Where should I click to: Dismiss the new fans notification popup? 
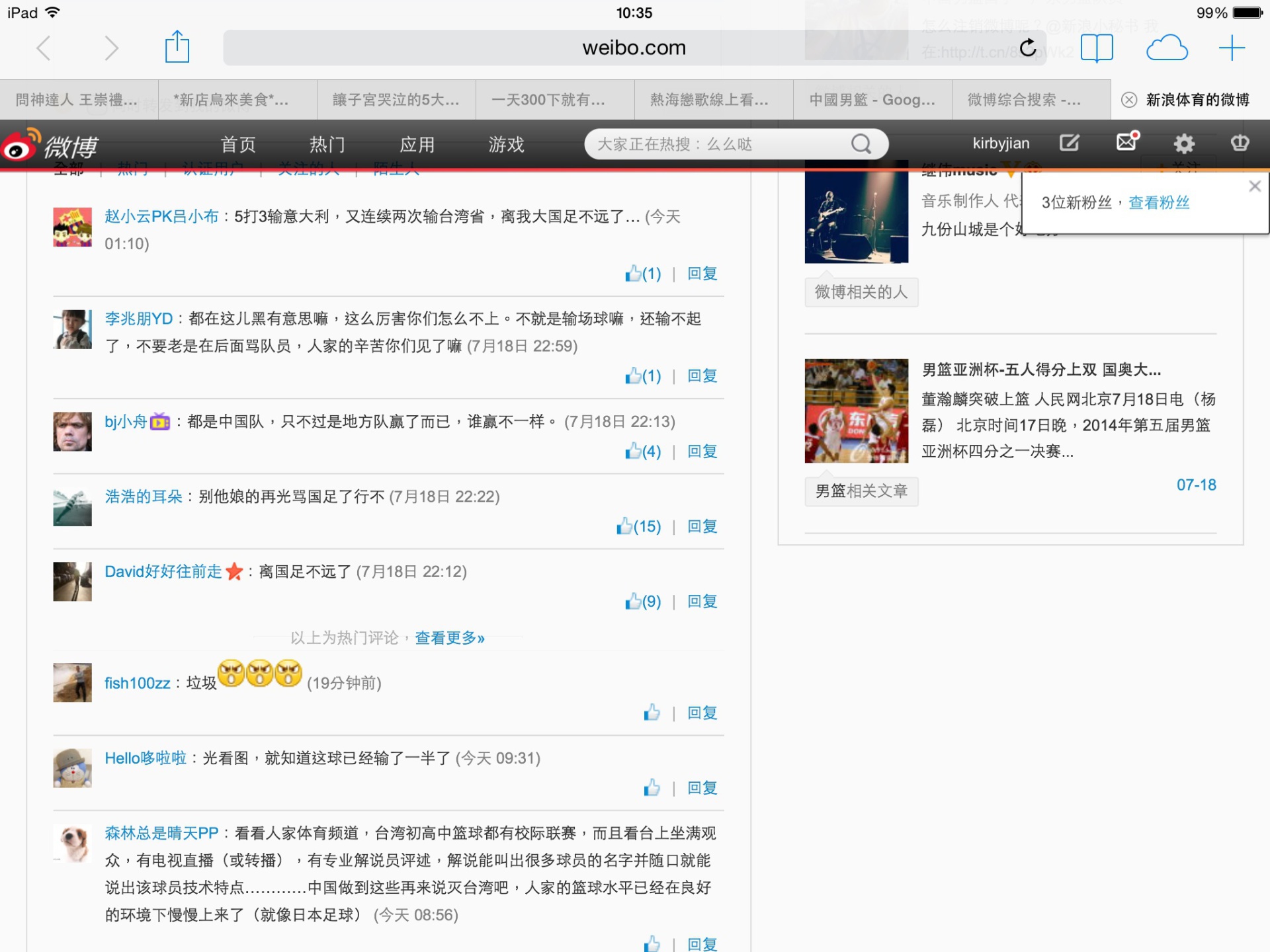pyautogui.click(x=1254, y=186)
